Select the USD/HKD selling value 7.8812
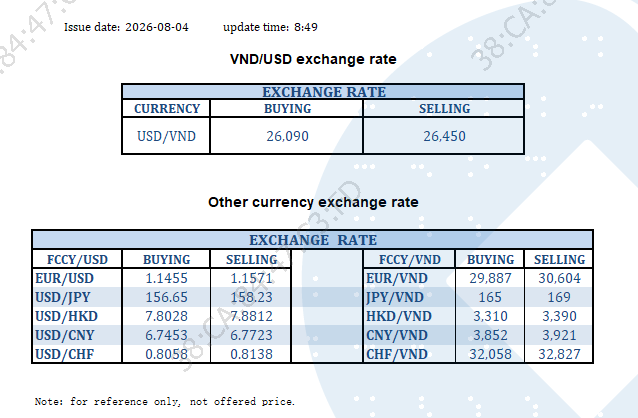This screenshot has height=418, width=638. click(x=251, y=316)
